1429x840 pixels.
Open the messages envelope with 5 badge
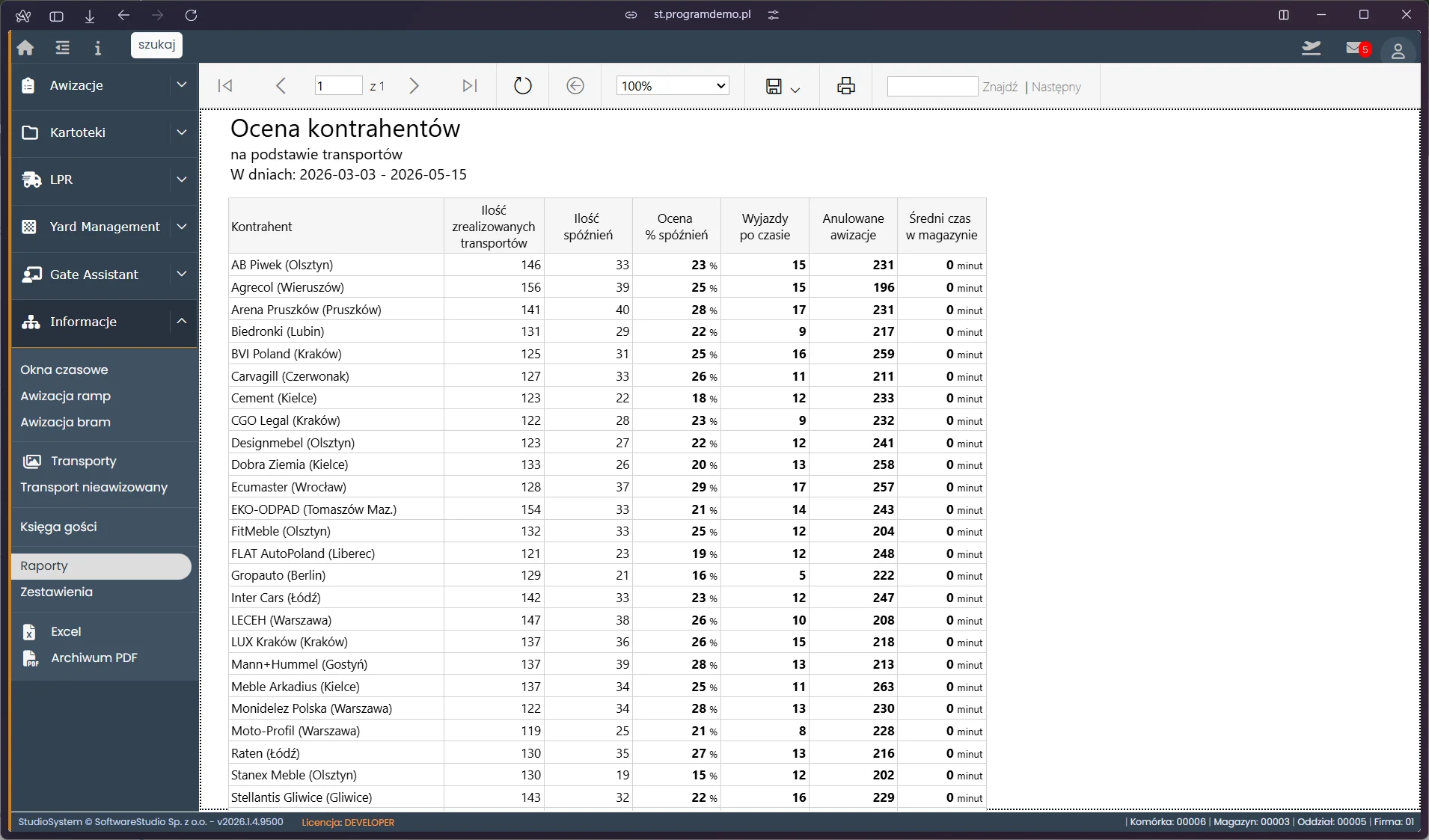(x=1357, y=49)
